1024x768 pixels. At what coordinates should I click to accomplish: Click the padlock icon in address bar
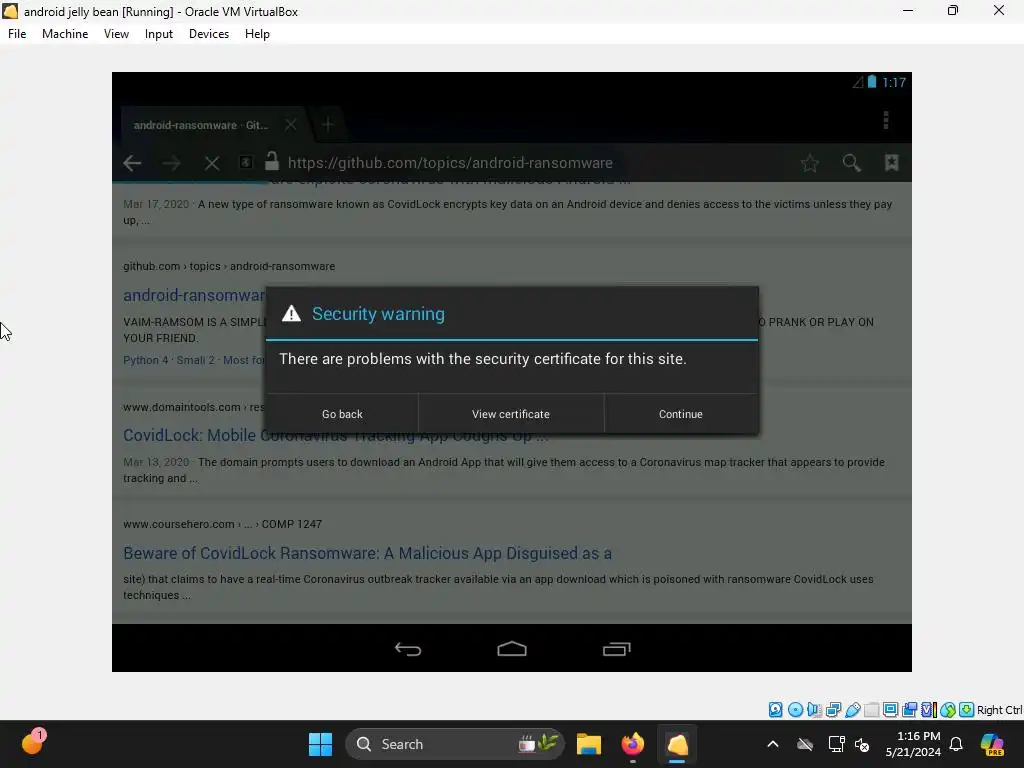pos(272,161)
